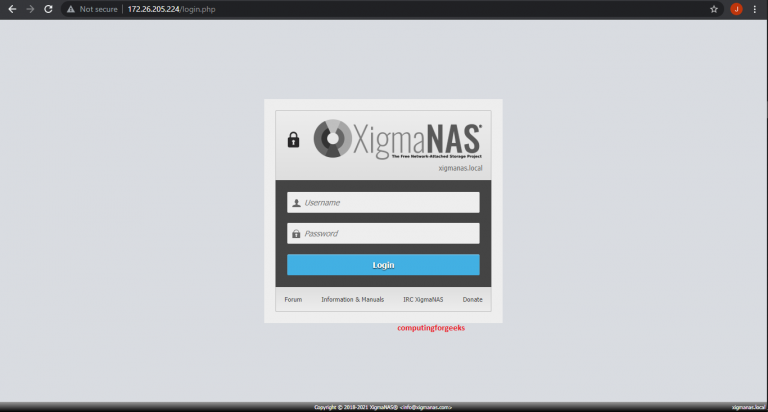Bookmark this page with the star icon
Viewport: 768px width, 412px height.
click(x=714, y=9)
